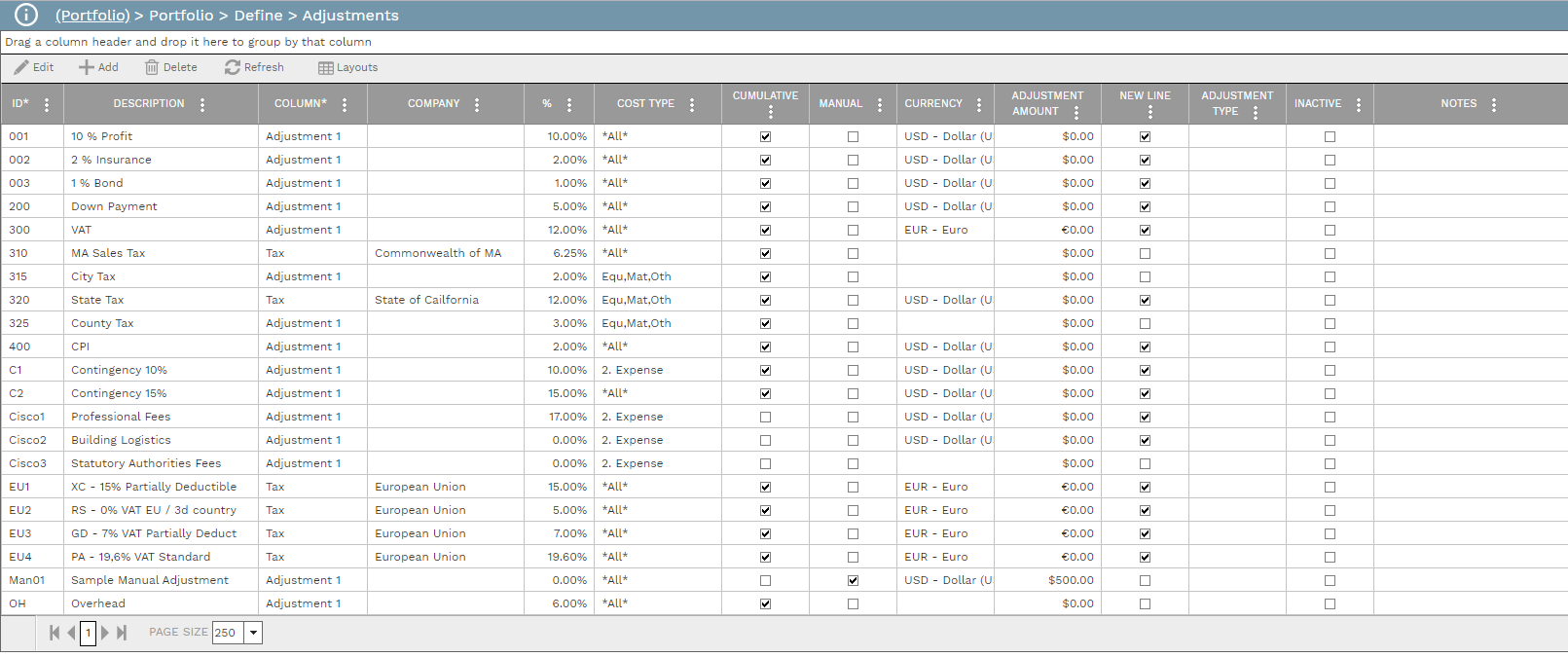Viewport: 1568px width, 657px height.
Task: Mark Overhead adjustment as Inactive
Action: tap(1330, 603)
